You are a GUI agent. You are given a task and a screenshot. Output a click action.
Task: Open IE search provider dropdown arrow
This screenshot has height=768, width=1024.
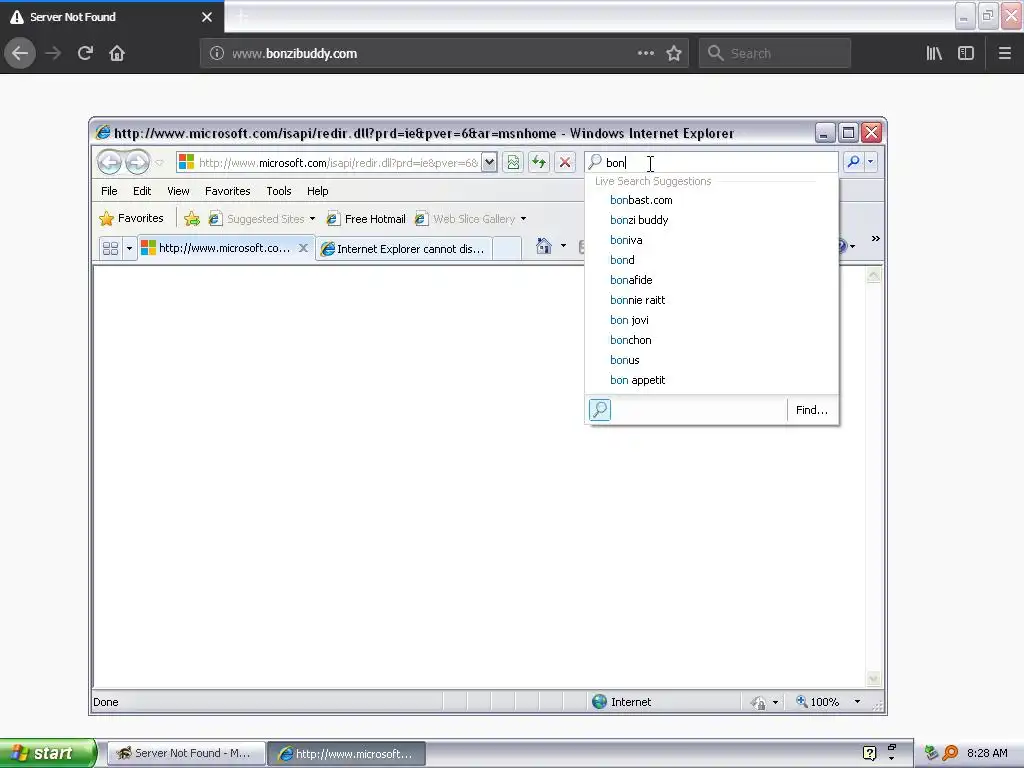[871, 162]
